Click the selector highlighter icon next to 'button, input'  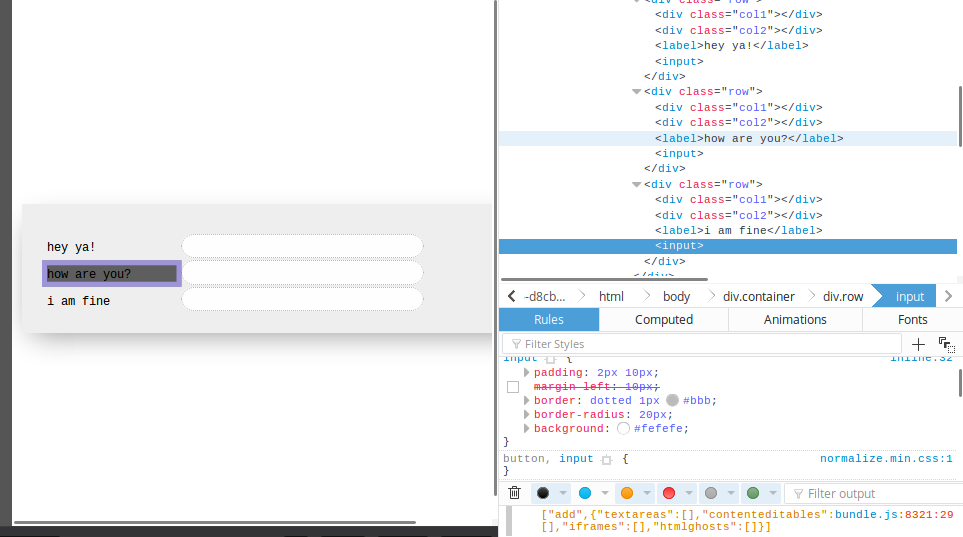click(x=606, y=460)
